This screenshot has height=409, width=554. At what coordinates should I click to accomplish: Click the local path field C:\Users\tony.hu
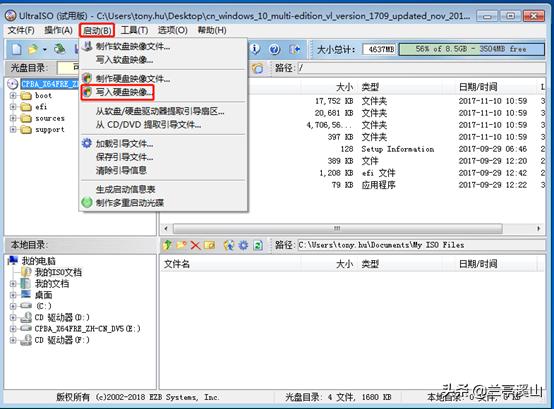pos(421,245)
